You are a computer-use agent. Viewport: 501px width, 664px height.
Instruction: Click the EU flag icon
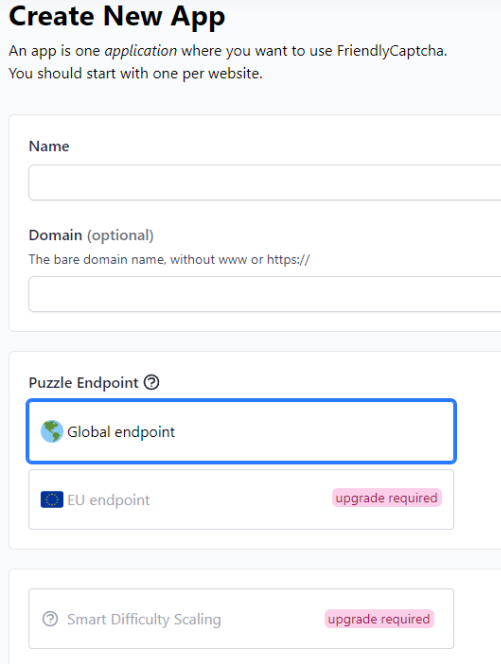[x=52, y=499]
